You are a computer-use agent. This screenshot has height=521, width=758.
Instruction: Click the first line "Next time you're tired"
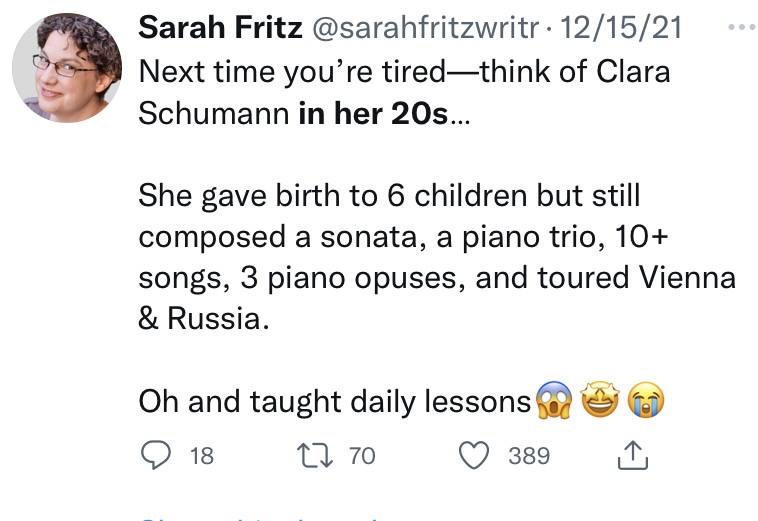[x=404, y=72]
